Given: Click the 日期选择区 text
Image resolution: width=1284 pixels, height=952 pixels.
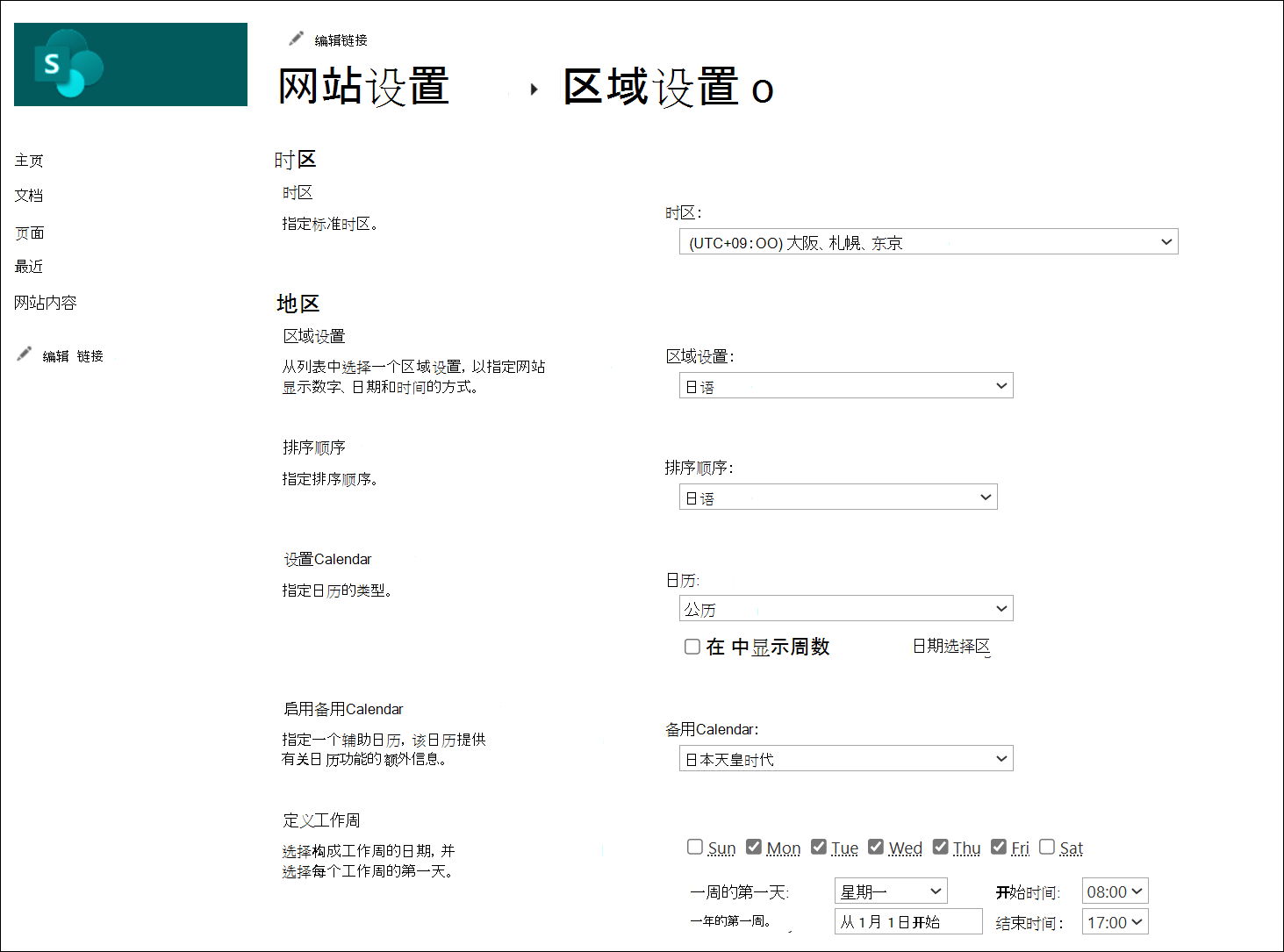Looking at the screenshot, I should click(951, 646).
